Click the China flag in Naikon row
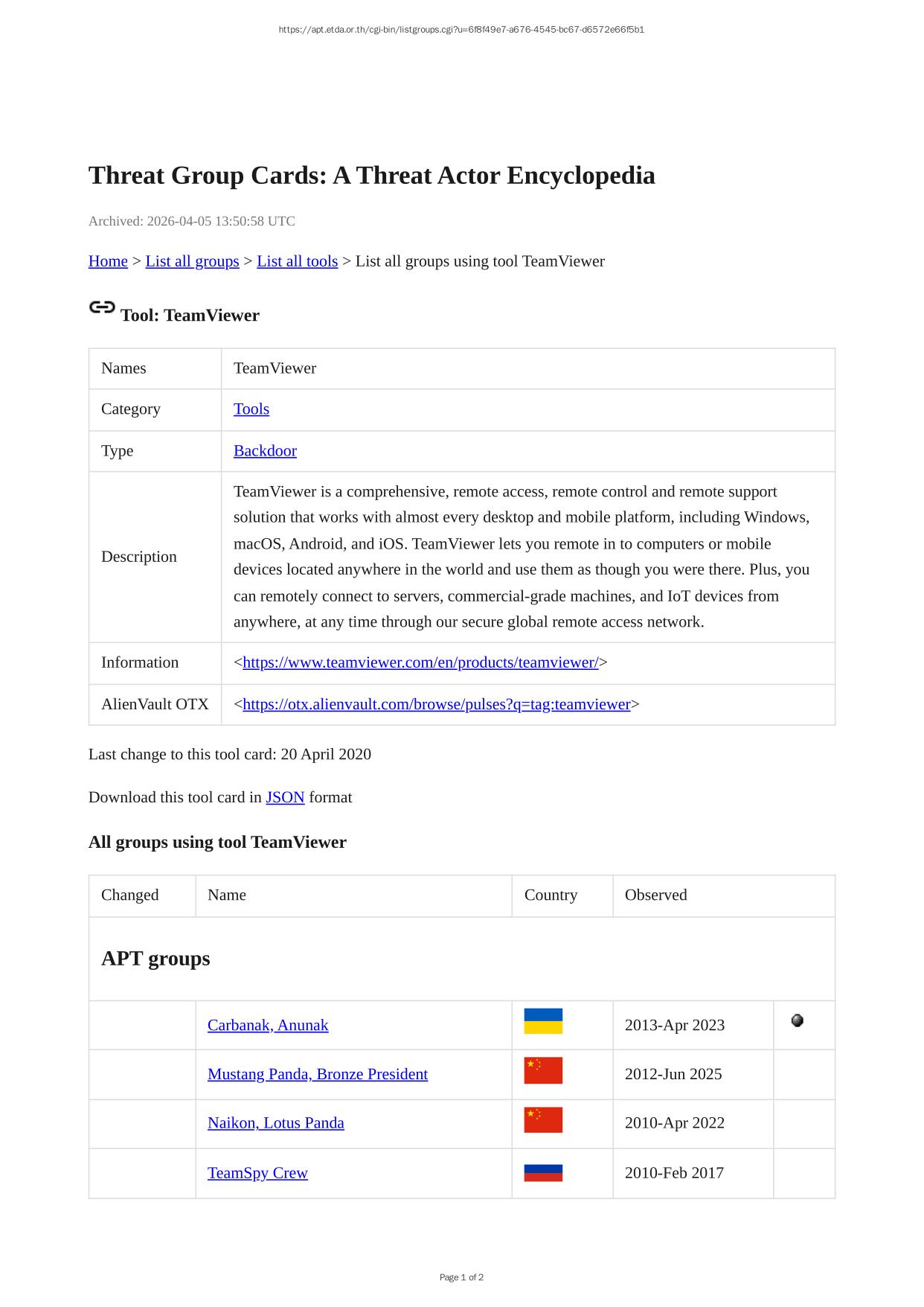 coord(542,1119)
